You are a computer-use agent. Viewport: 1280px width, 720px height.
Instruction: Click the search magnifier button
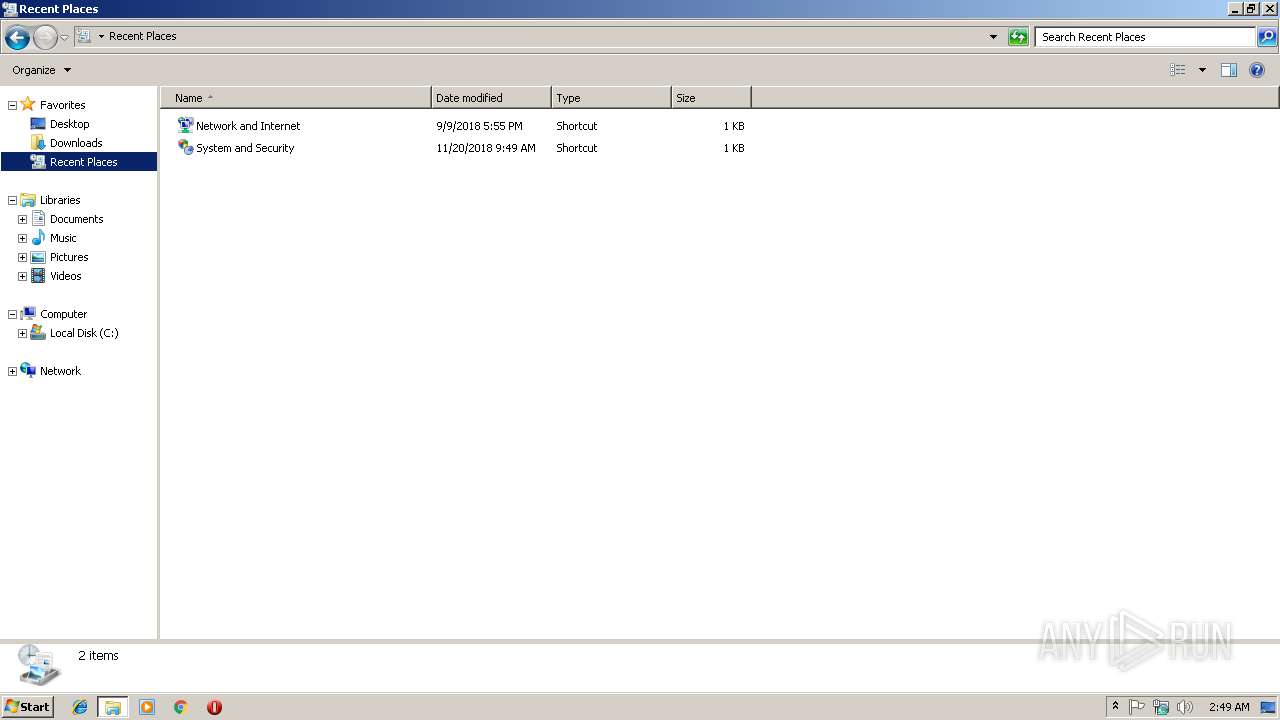(x=1267, y=37)
